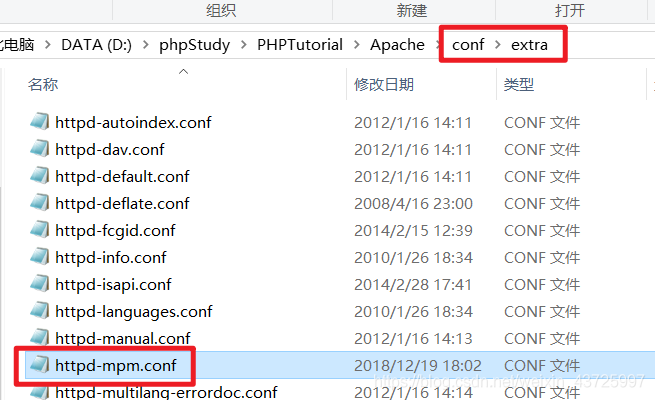Screen dimensions: 655x400
Task: Click the httpd-info.conf file icon
Action: (x=40, y=257)
